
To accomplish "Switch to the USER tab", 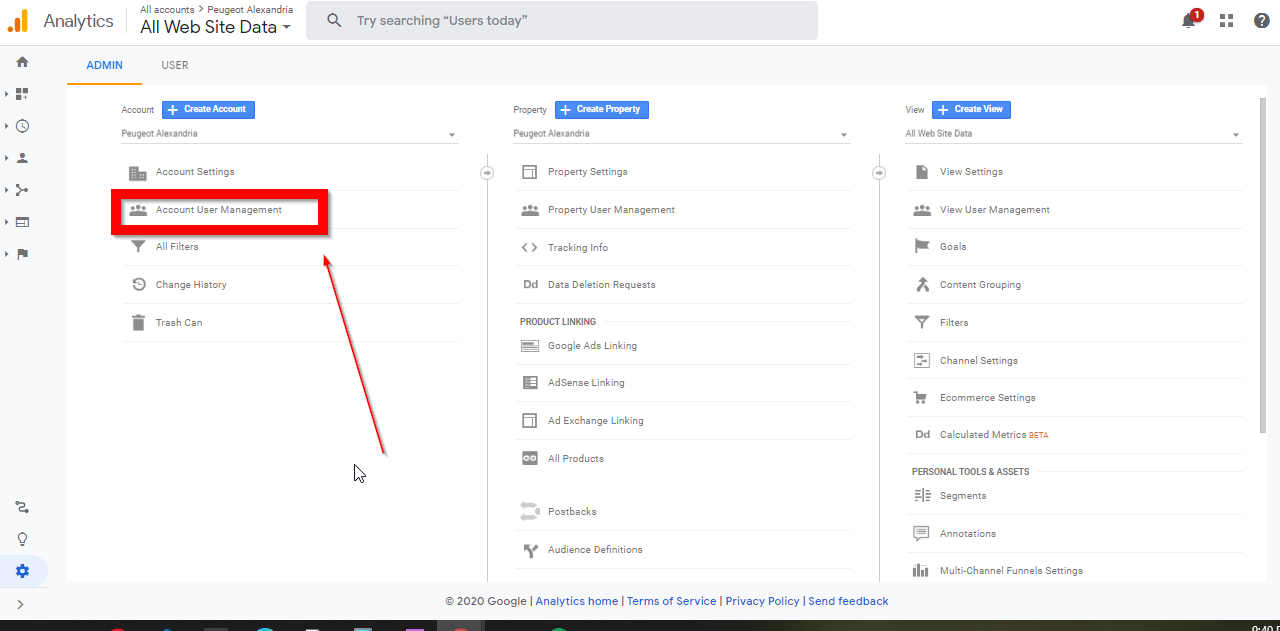I will 174,65.
